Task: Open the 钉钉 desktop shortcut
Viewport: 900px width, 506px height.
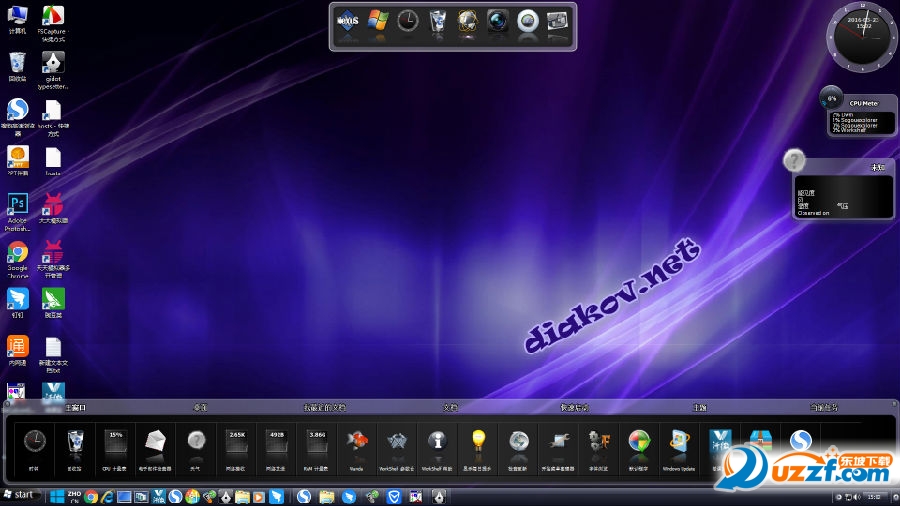Action: [17, 303]
